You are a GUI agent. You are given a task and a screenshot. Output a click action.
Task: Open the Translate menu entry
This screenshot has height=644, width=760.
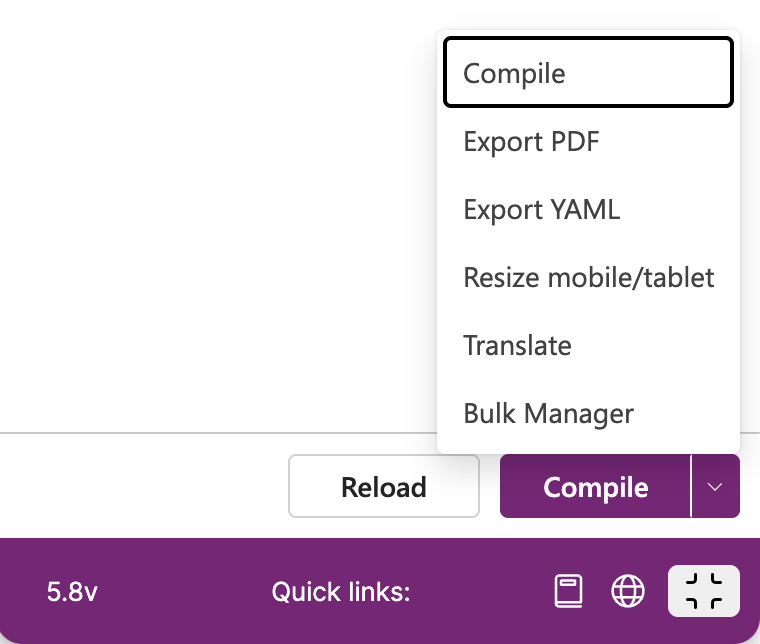(588, 345)
